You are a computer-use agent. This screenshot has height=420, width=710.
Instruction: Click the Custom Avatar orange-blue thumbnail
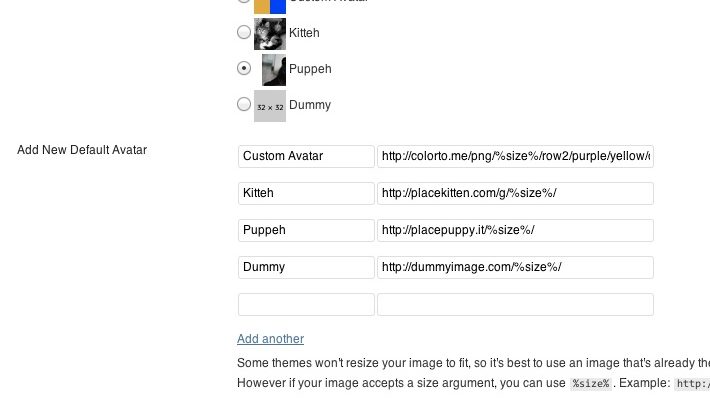pyautogui.click(x=270, y=5)
